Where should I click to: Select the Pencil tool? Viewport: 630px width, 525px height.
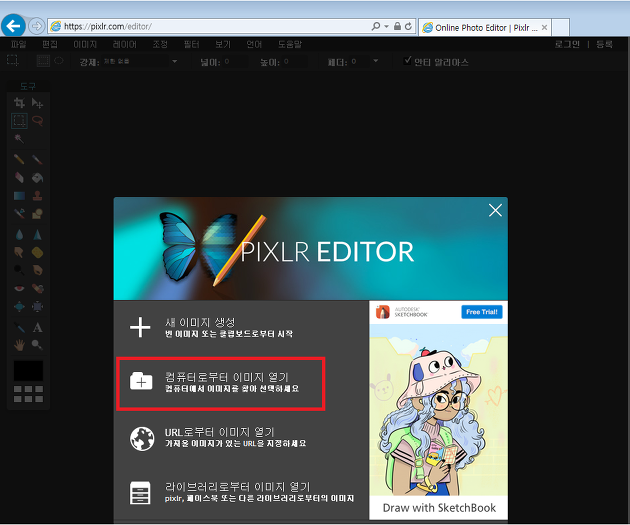(19, 159)
